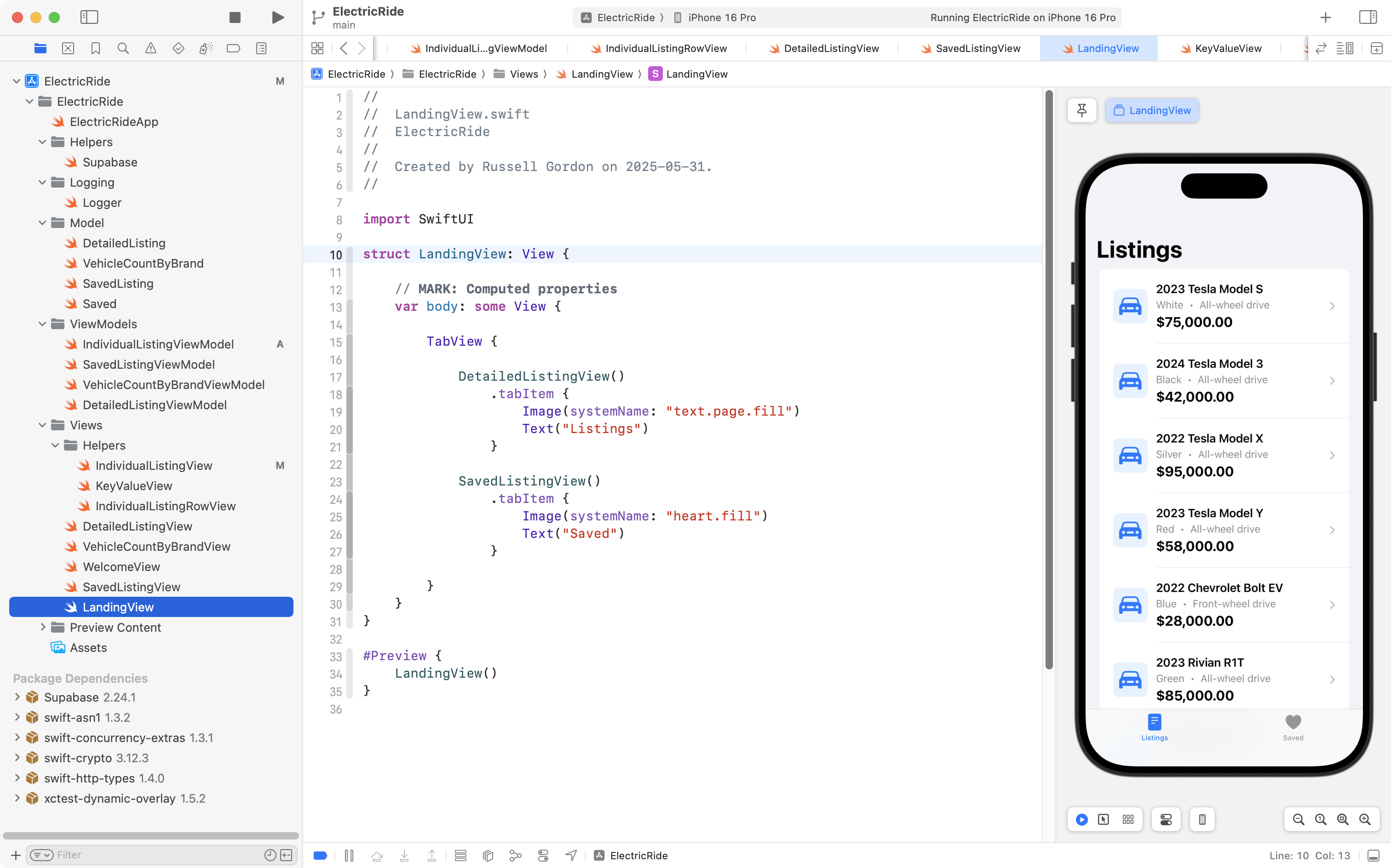Pause program execution in debug bar
Screen dimensions: 1391x868
click(349, 856)
